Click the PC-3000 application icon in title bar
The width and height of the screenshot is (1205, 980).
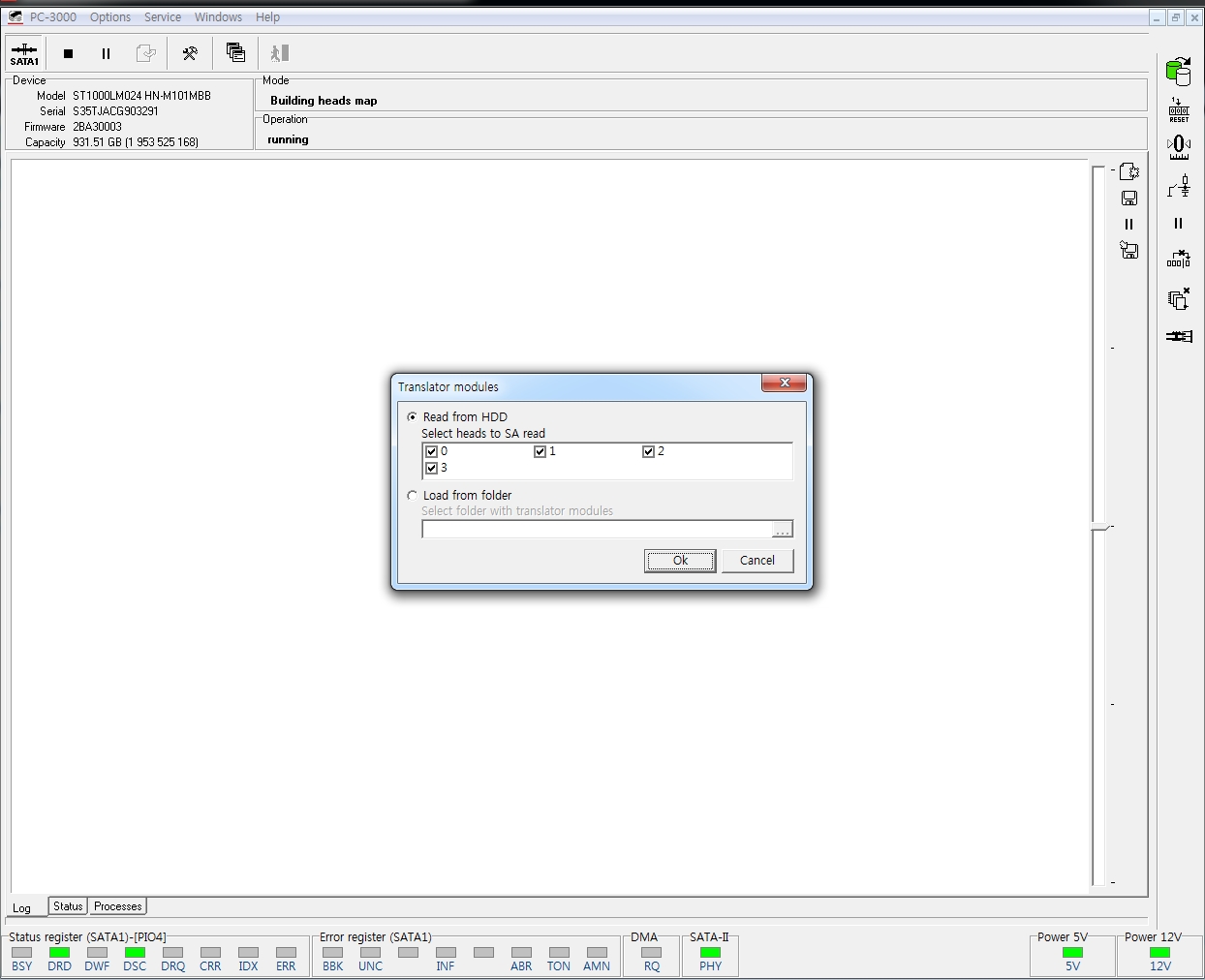[x=15, y=16]
